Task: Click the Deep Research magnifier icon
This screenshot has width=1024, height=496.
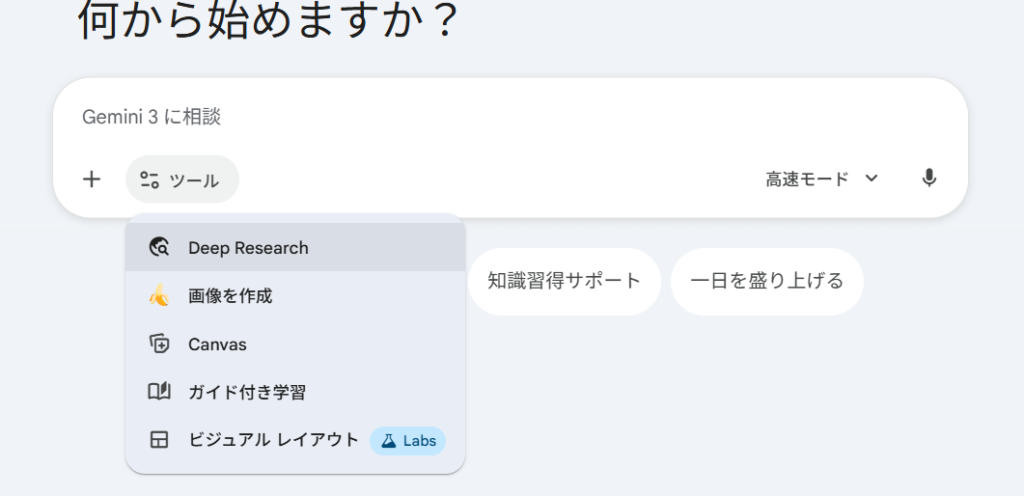Action: pyautogui.click(x=159, y=248)
